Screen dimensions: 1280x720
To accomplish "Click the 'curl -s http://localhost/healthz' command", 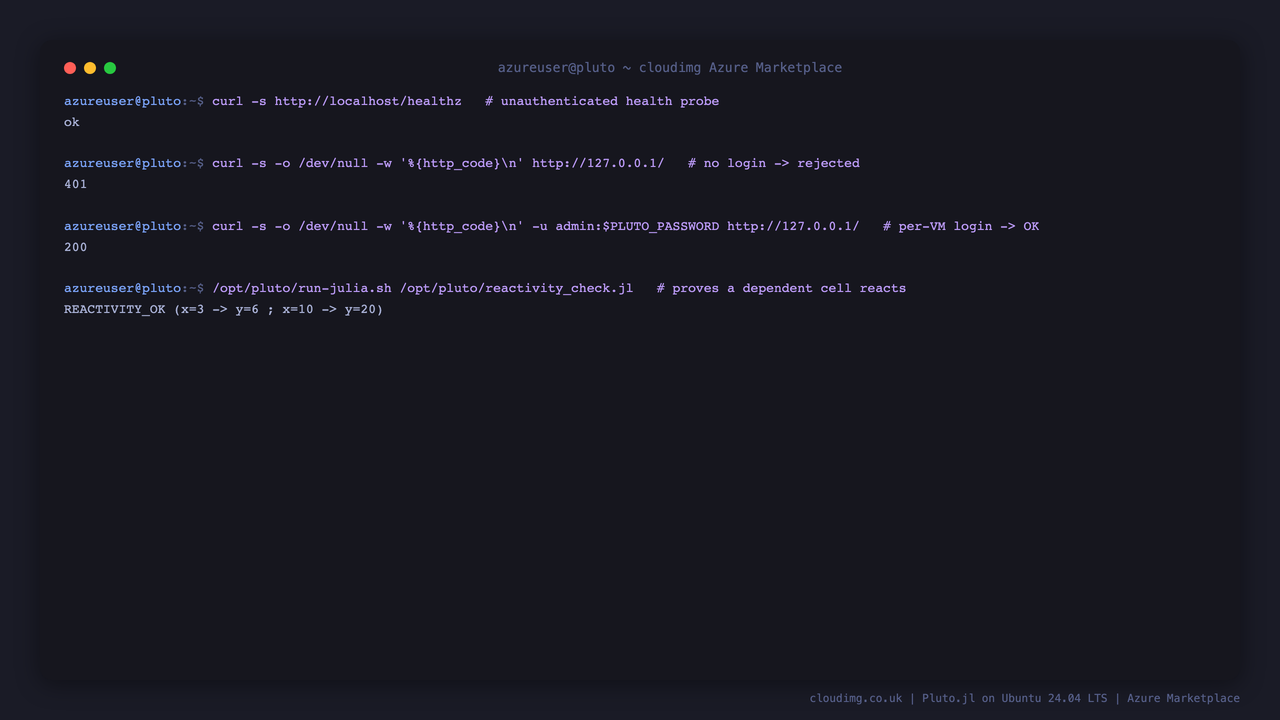I will tap(337, 101).
